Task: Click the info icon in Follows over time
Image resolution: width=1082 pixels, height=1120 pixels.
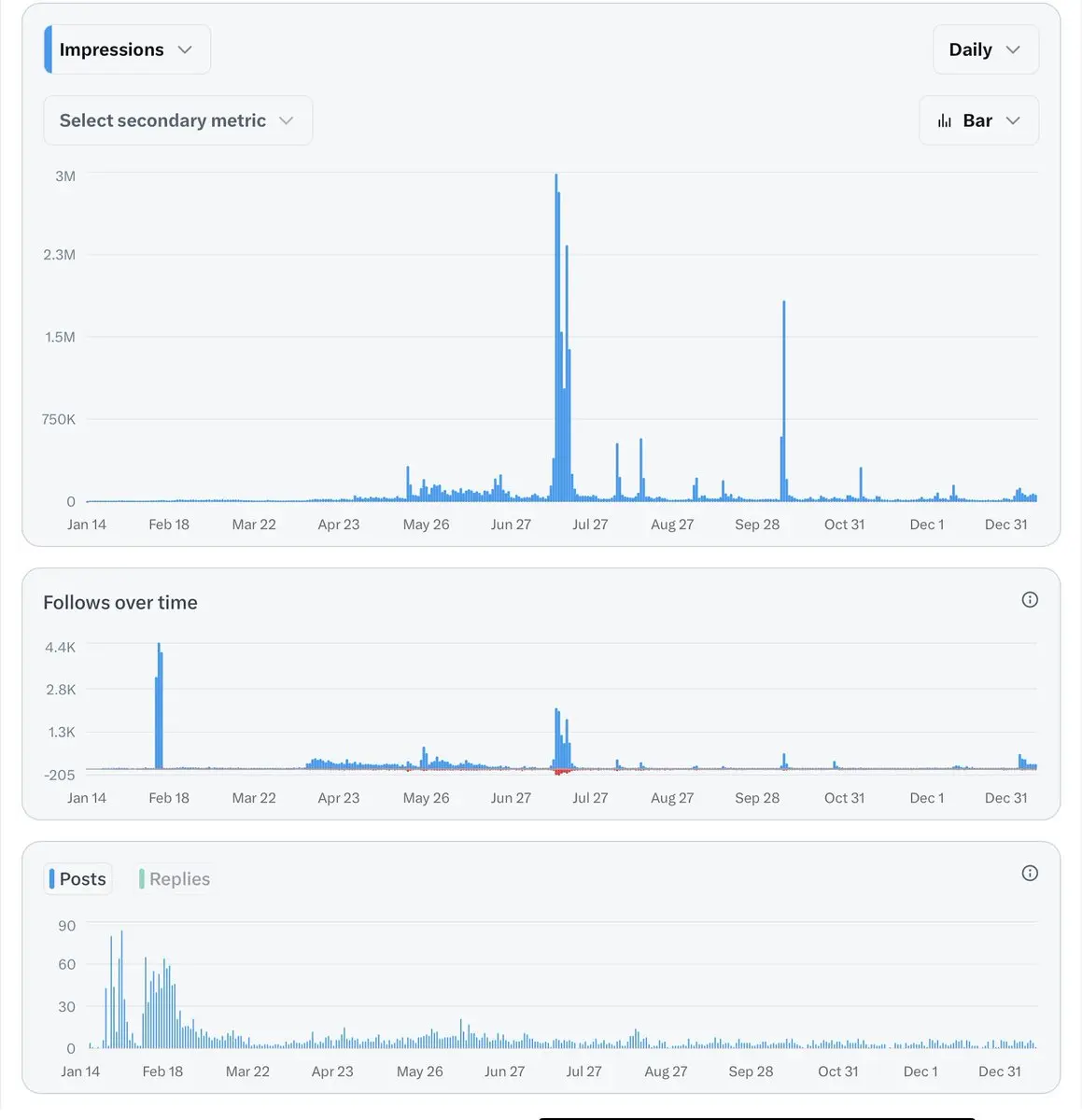Action: coord(1030,599)
